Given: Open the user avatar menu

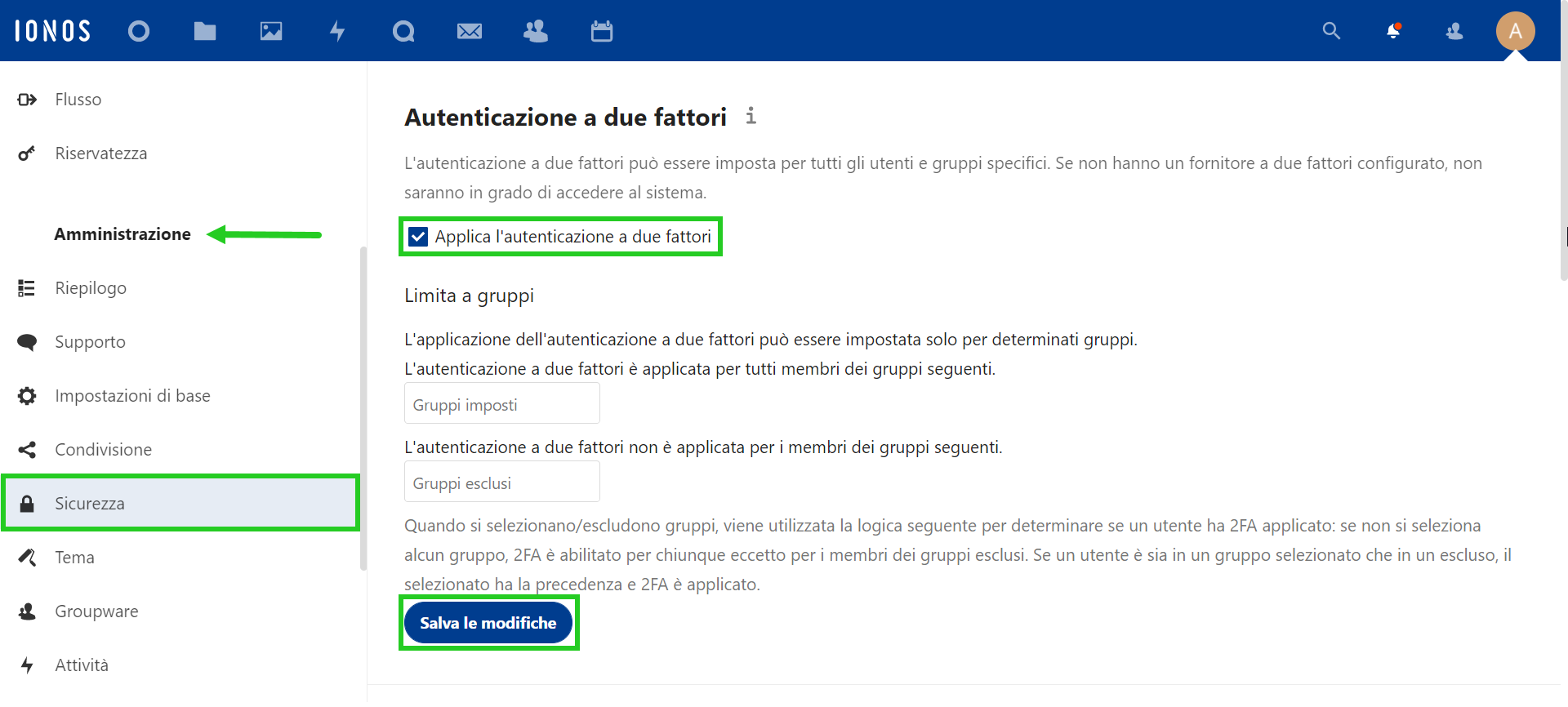Looking at the screenshot, I should click(1515, 31).
